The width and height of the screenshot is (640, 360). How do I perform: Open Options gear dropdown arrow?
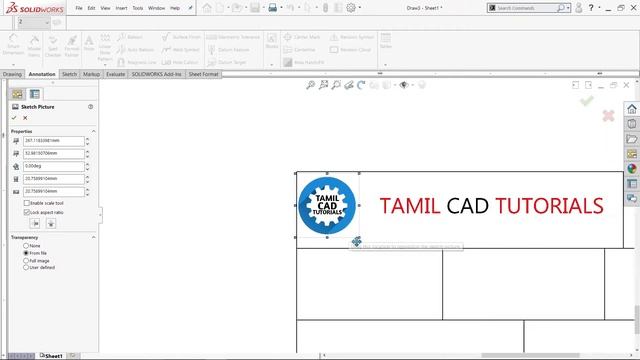tap(360, 7)
